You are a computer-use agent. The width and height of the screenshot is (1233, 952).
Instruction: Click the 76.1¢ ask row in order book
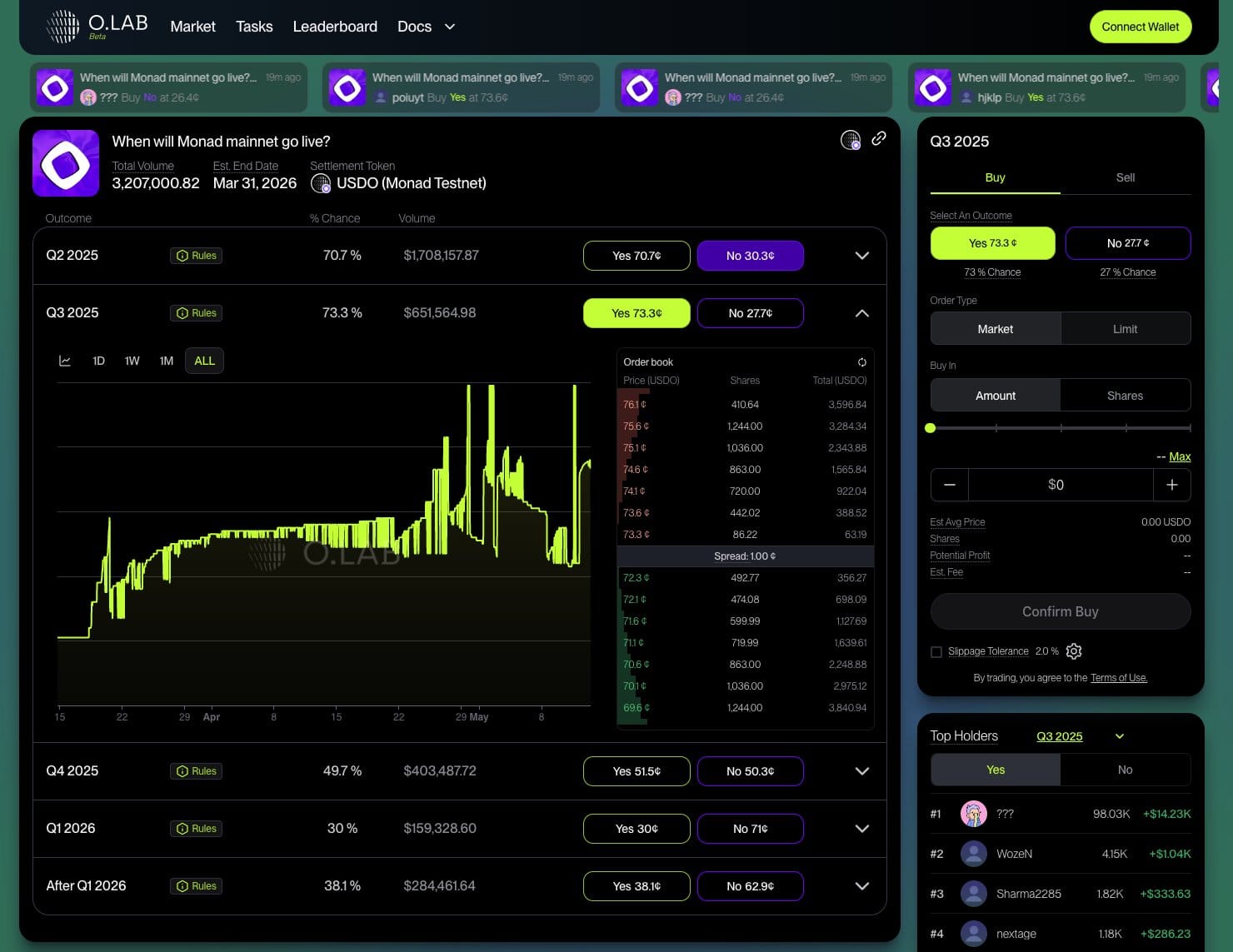[x=745, y=405]
